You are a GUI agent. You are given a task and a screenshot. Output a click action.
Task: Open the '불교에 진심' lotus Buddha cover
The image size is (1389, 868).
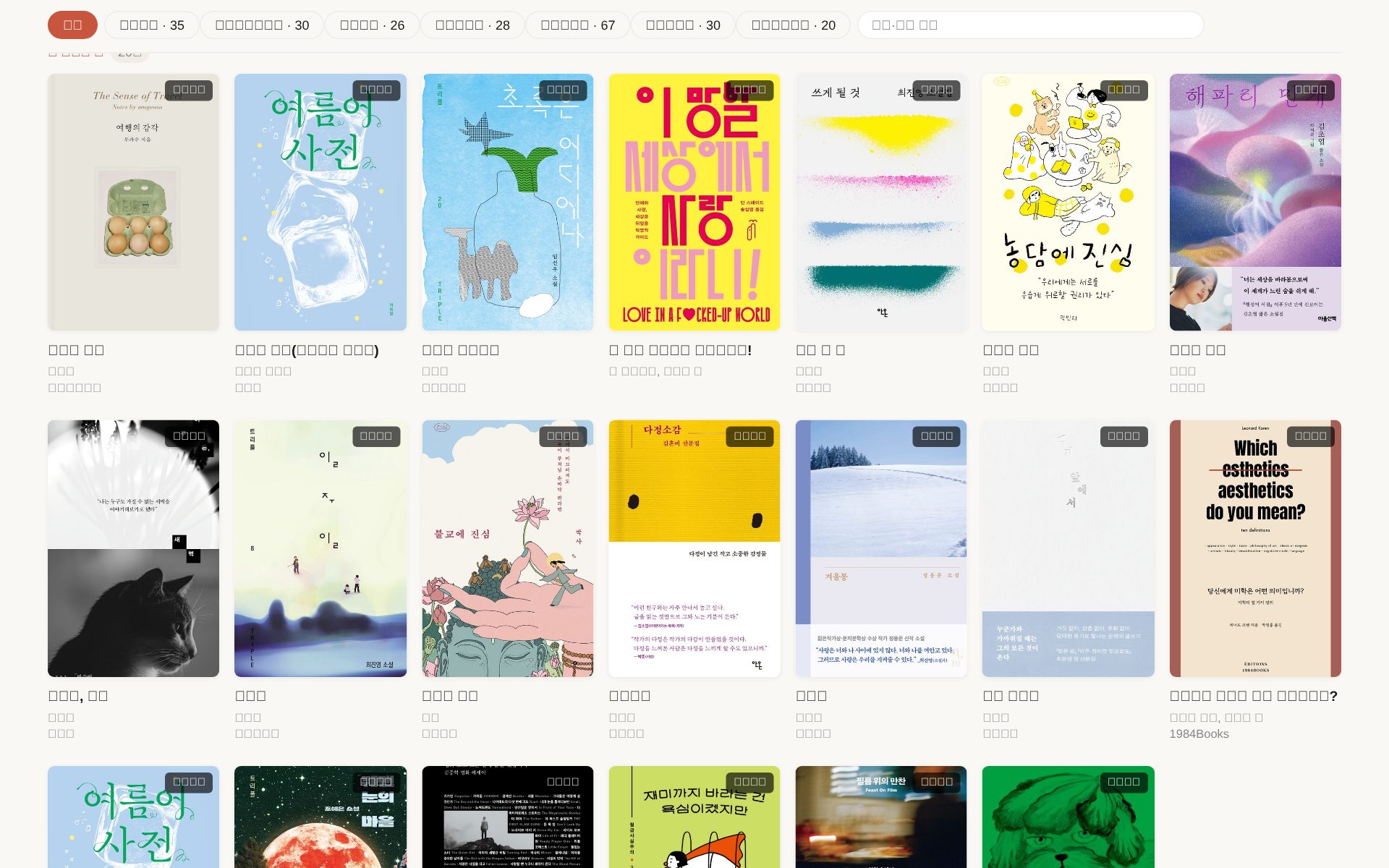pyautogui.click(x=507, y=548)
